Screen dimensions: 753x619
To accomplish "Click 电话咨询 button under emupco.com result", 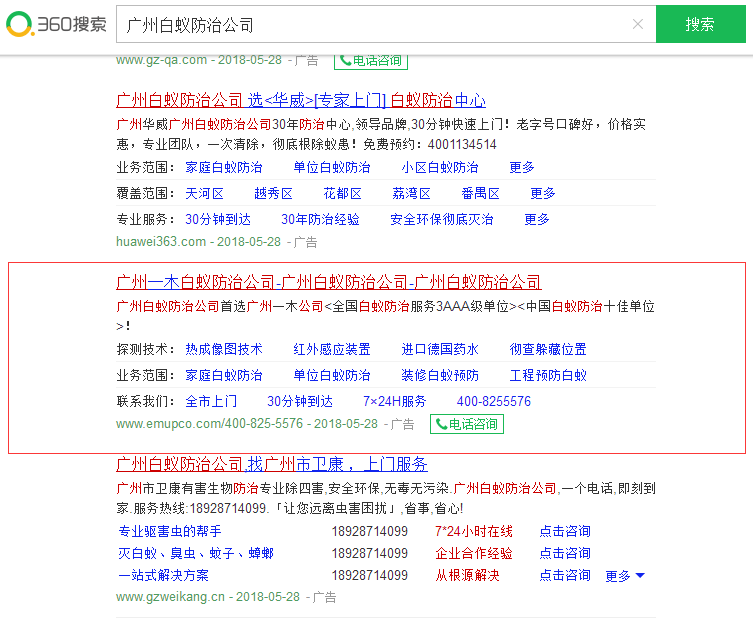I will (467, 424).
